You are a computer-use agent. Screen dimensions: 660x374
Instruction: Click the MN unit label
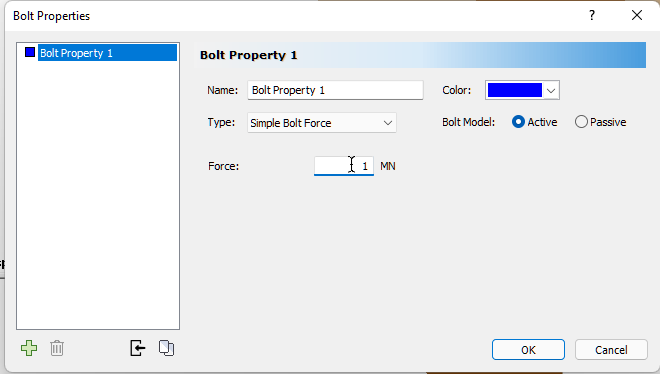point(388,166)
